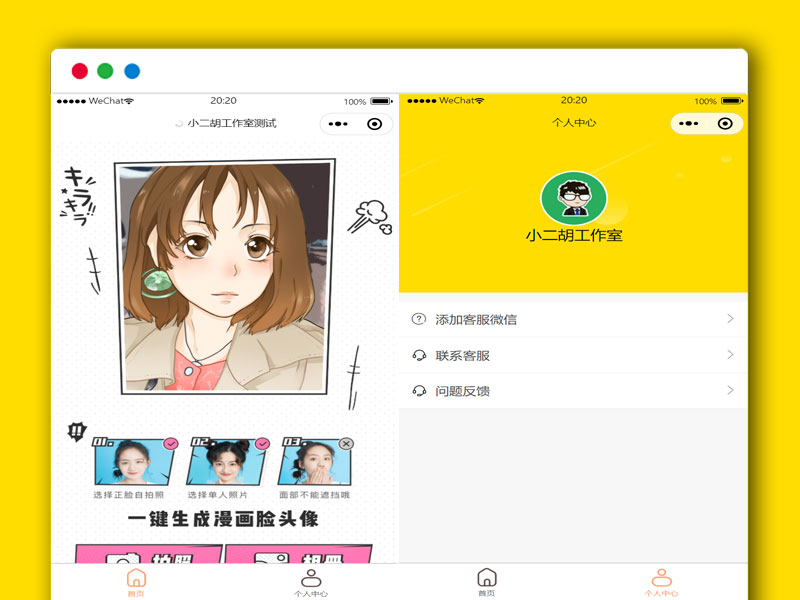Expand the 问题反馈 row chevron
The image size is (800, 600).
pyautogui.click(x=731, y=391)
